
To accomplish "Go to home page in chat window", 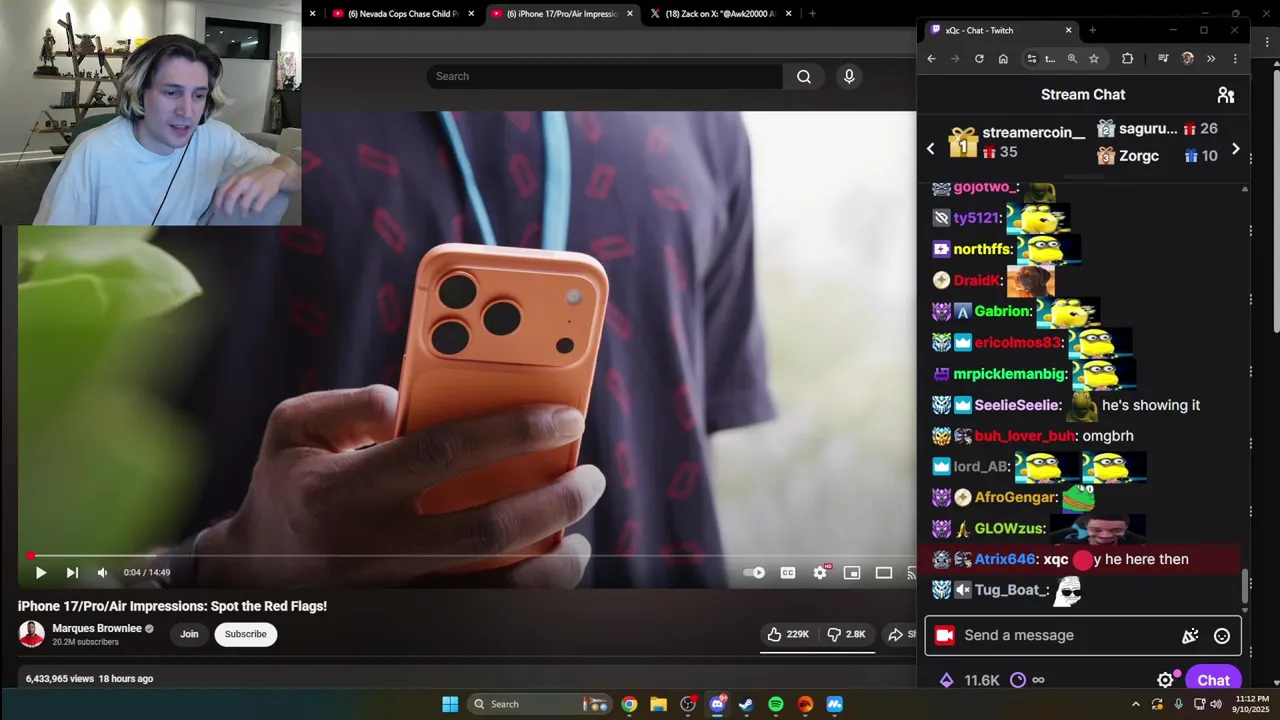I will point(1003,59).
